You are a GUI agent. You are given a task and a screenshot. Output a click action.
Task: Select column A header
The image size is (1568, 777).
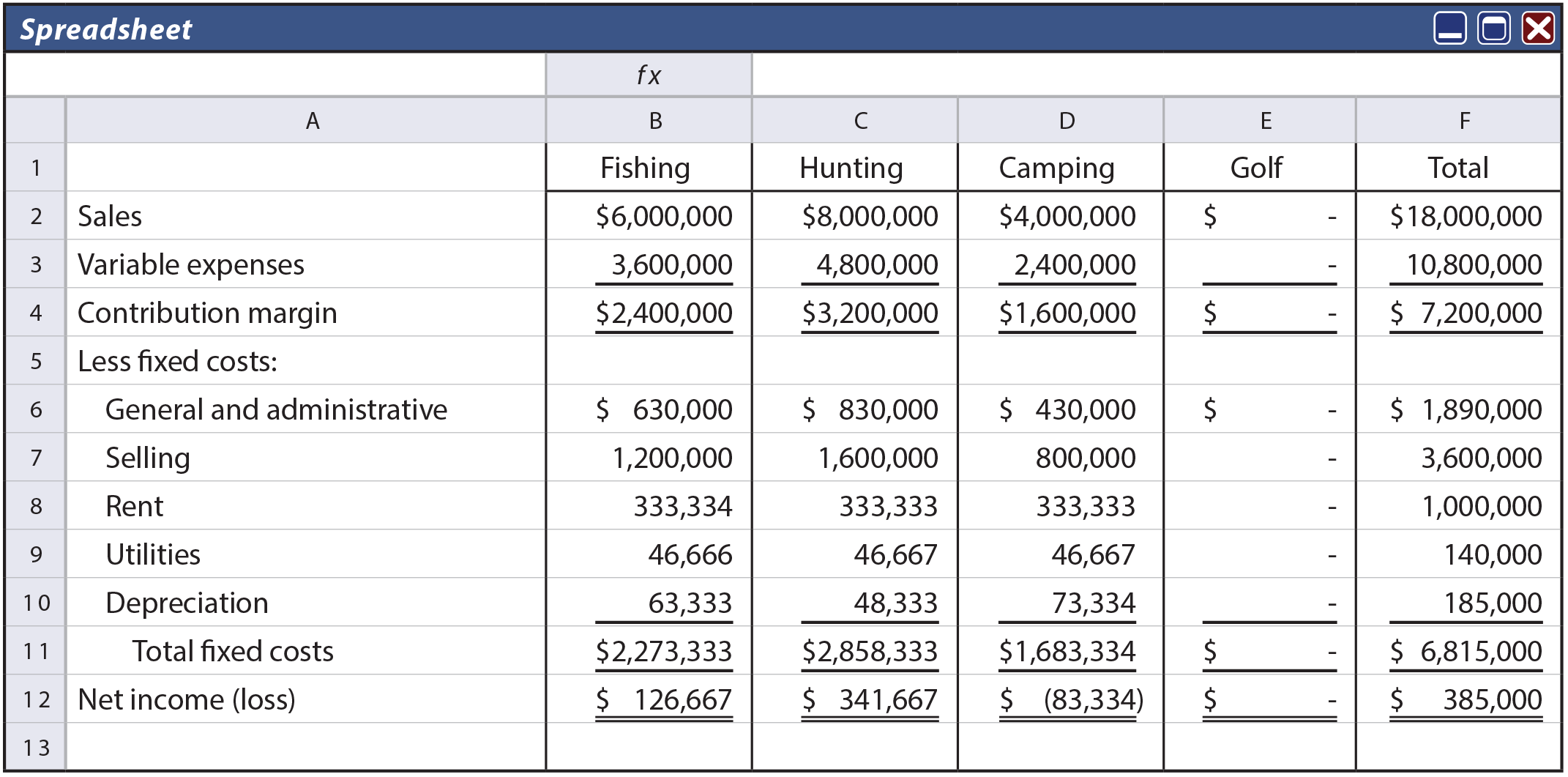[306, 121]
